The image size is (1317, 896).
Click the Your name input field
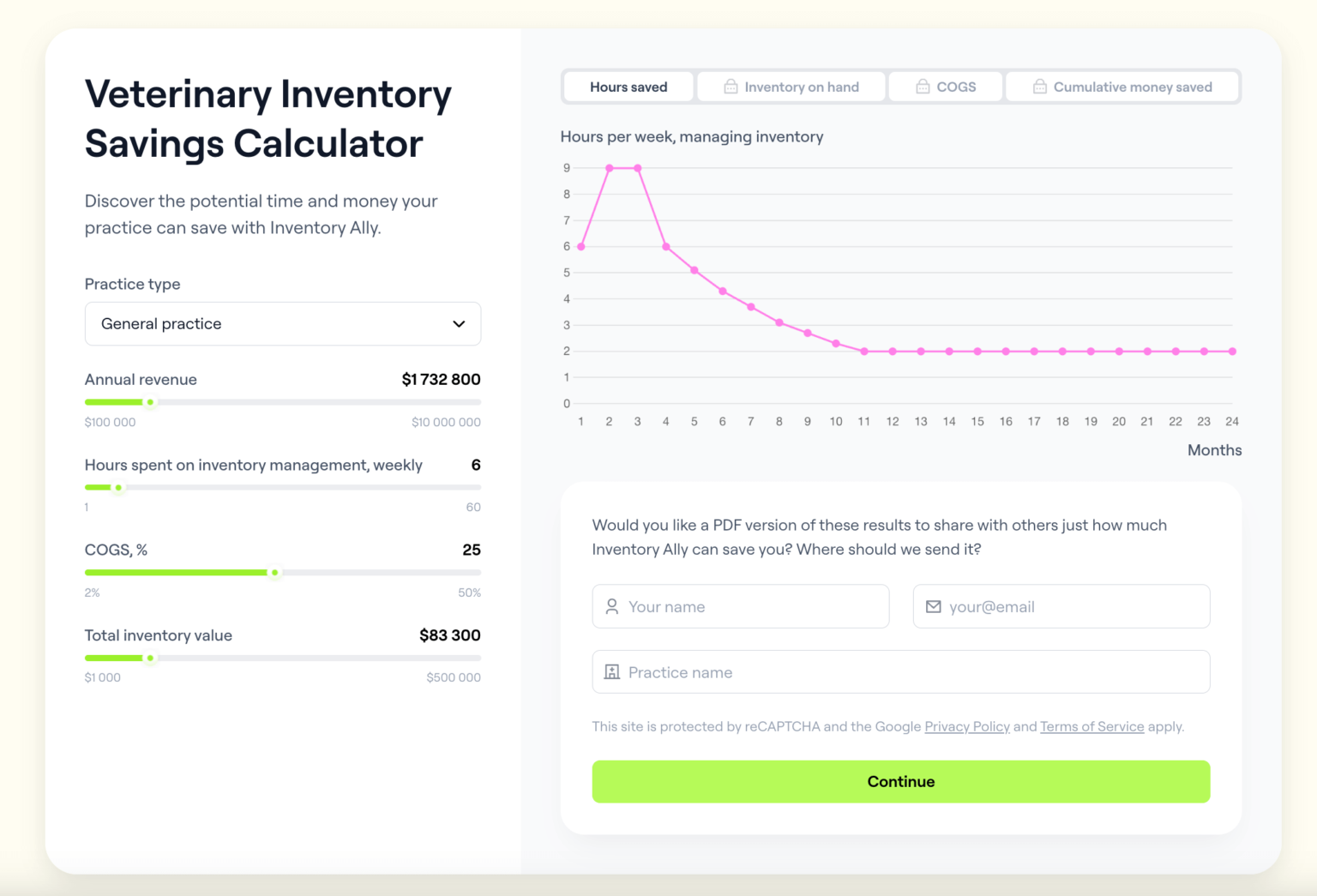tap(740, 606)
